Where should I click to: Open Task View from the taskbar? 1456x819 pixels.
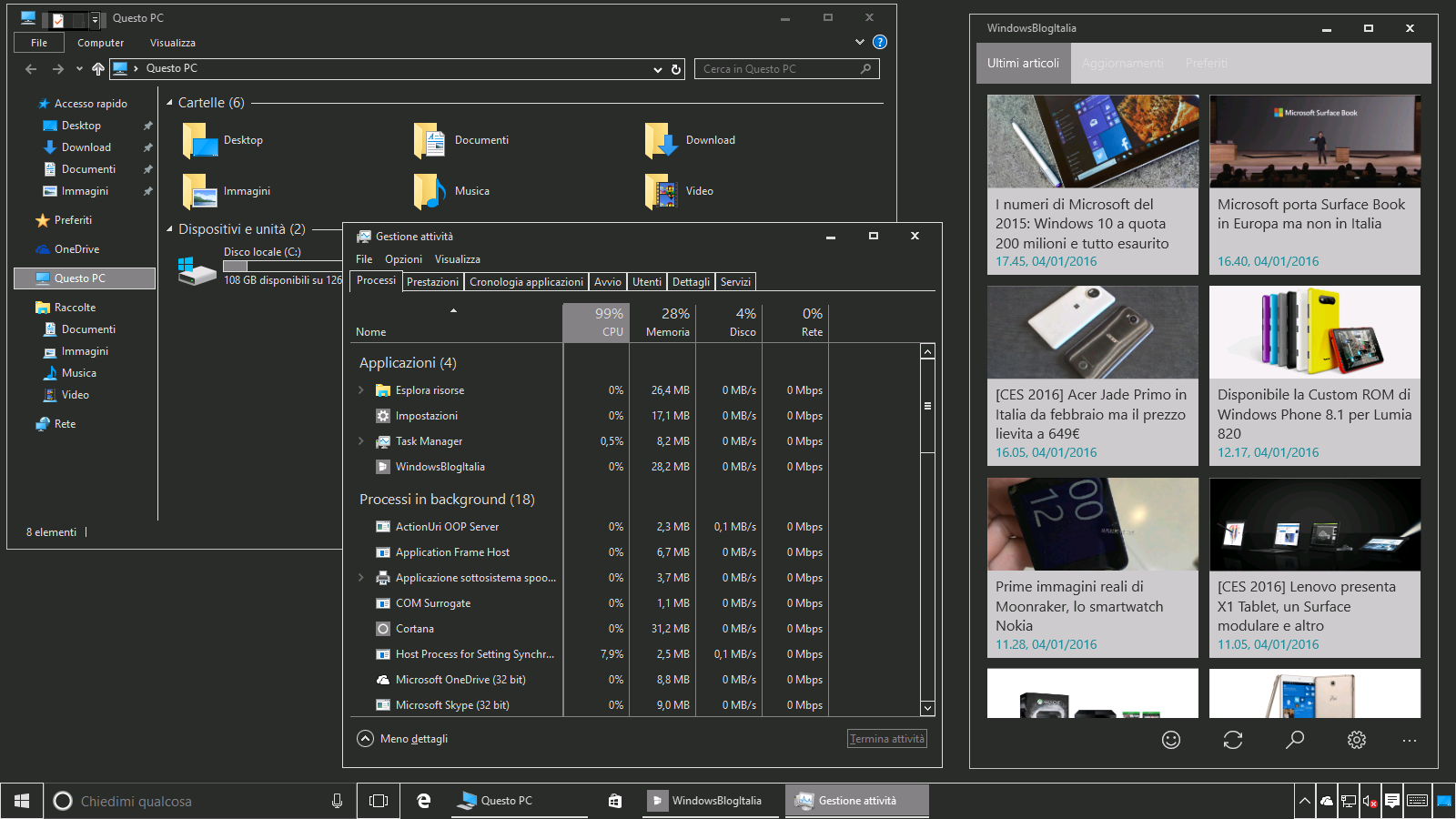379,801
